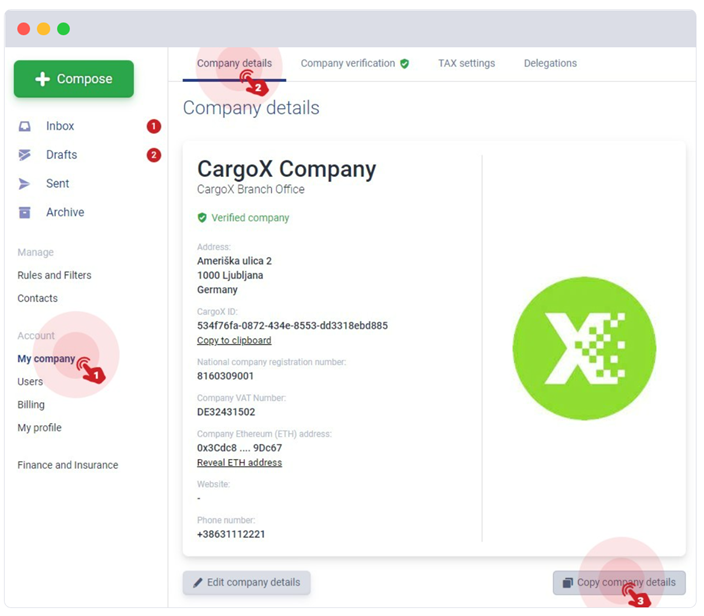Go to Billing in Account section
The width and height of the screenshot is (704, 616).
[x=31, y=405]
